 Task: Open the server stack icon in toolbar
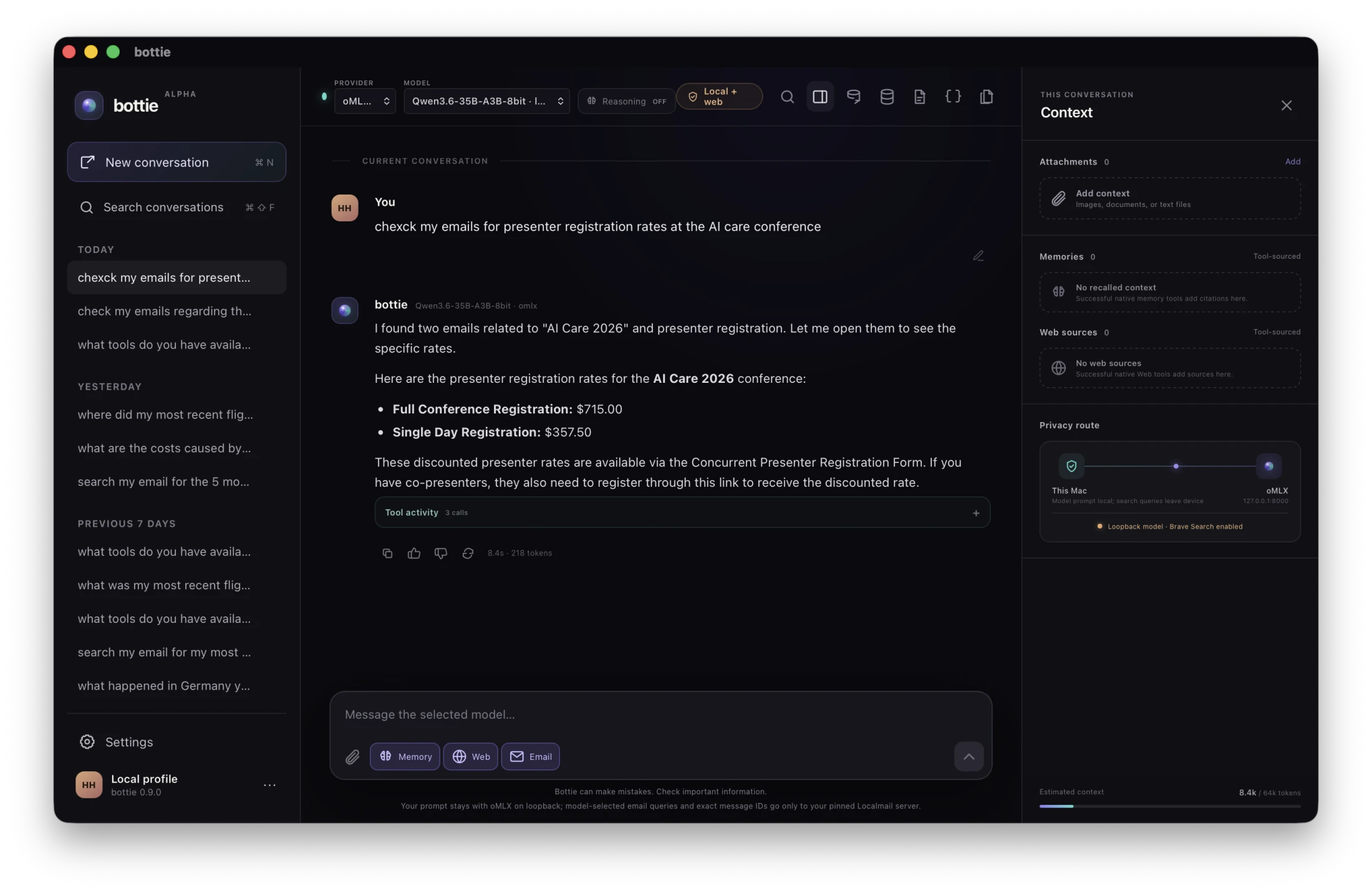(853, 97)
